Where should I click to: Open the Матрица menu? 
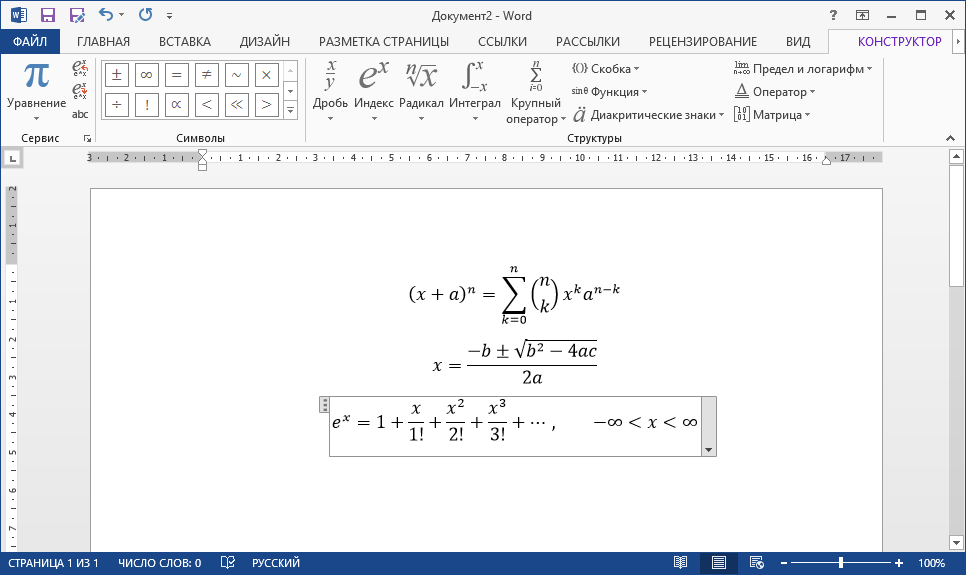pyautogui.click(x=771, y=115)
